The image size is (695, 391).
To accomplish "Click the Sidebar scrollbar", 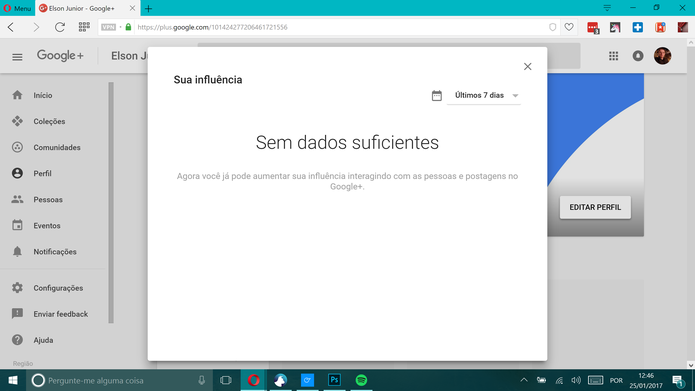I will pos(111,203).
